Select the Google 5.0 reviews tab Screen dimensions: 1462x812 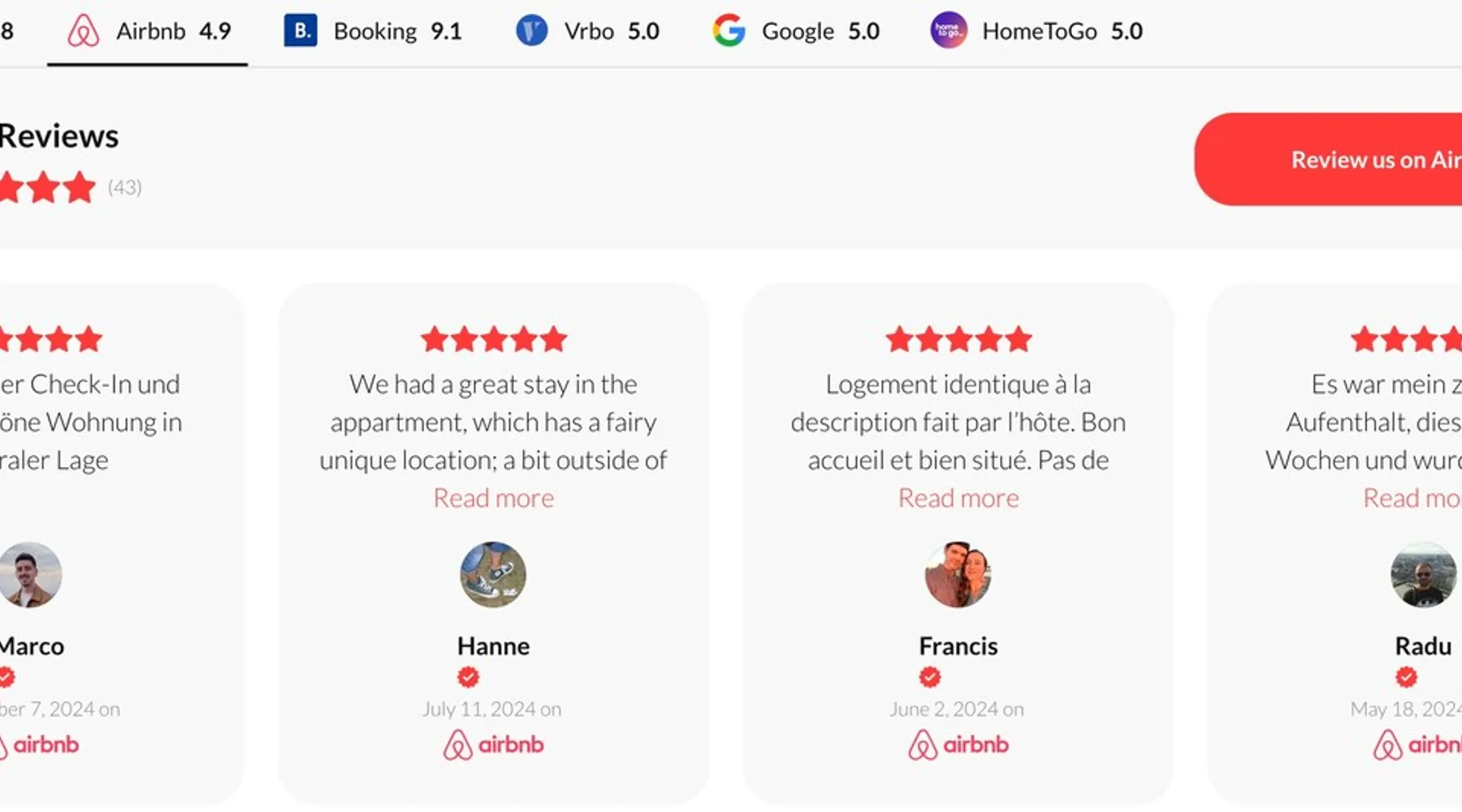point(797,32)
